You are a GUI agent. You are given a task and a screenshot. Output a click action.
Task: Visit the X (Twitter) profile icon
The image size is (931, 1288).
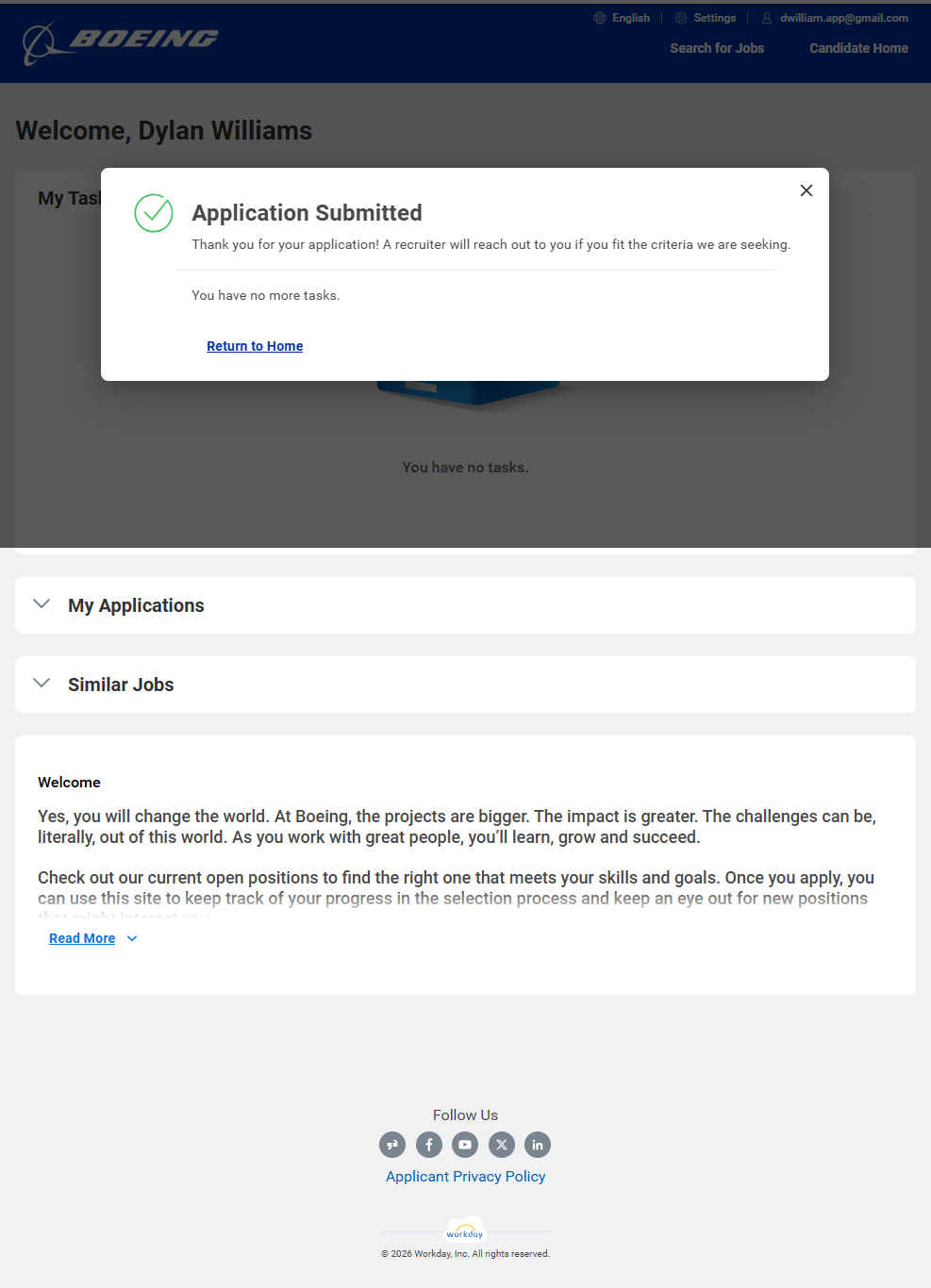pos(502,1145)
